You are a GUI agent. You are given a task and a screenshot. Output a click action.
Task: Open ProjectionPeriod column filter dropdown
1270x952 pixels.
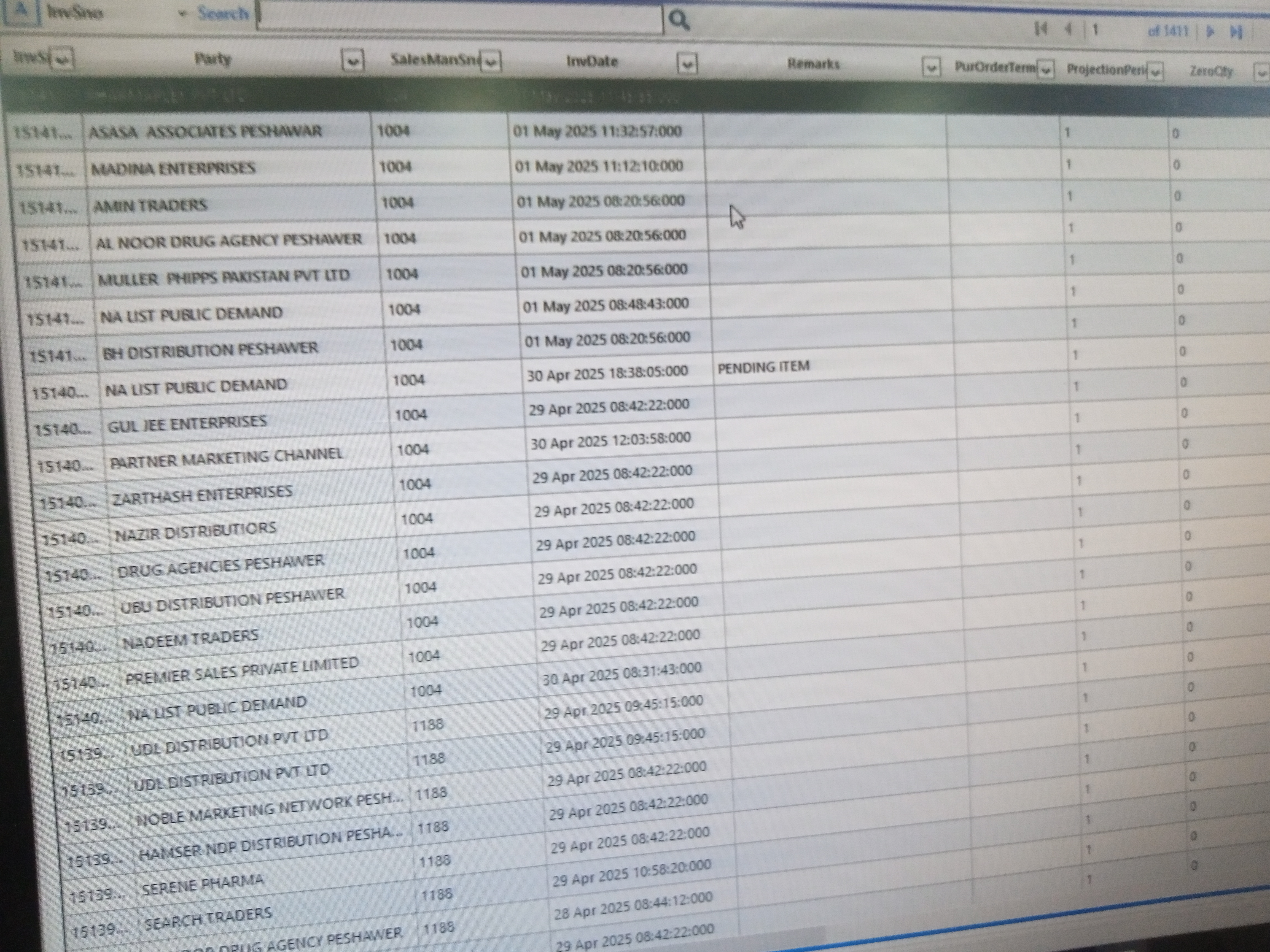(1155, 72)
